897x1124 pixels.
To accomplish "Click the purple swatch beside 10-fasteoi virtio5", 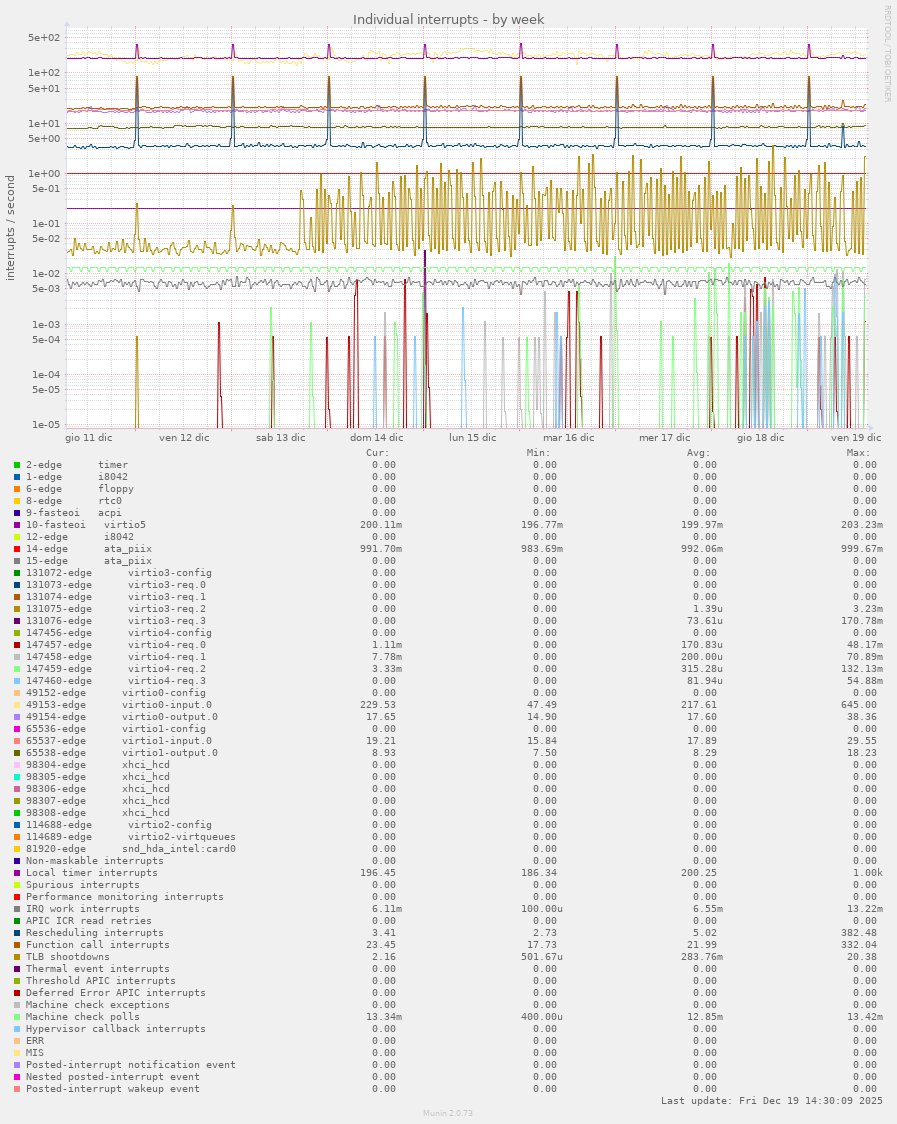I will [x=17, y=525].
